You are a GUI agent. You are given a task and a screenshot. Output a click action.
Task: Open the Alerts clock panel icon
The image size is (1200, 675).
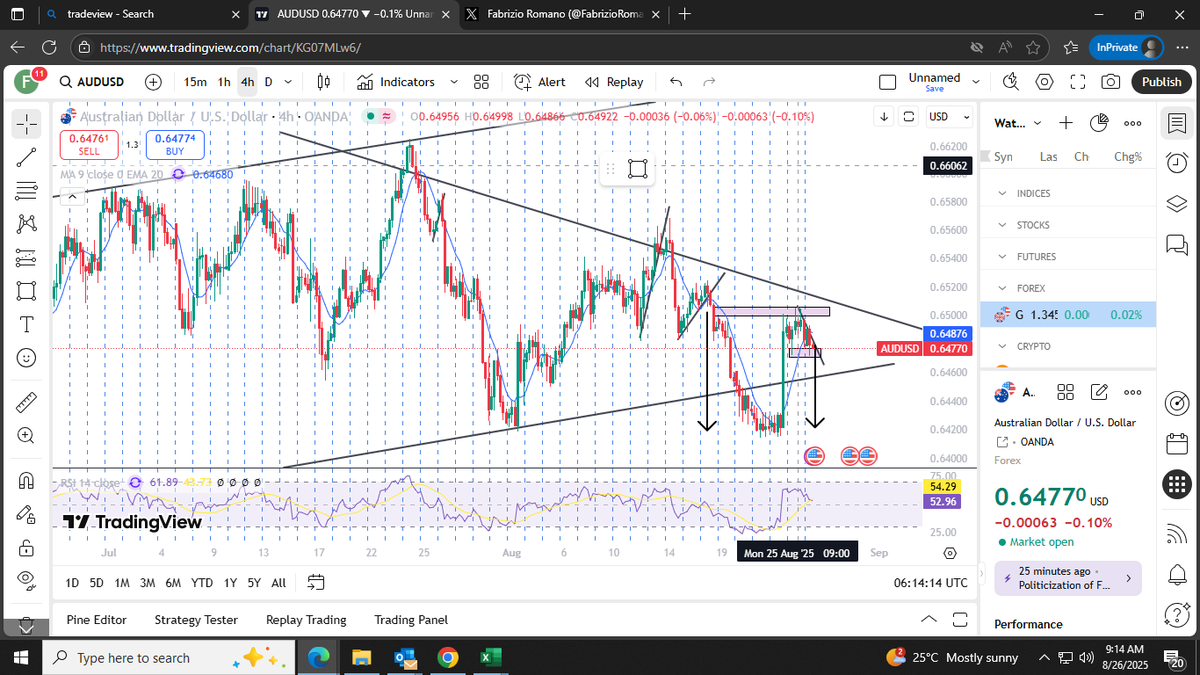pyautogui.click(x=1177, y=163)
